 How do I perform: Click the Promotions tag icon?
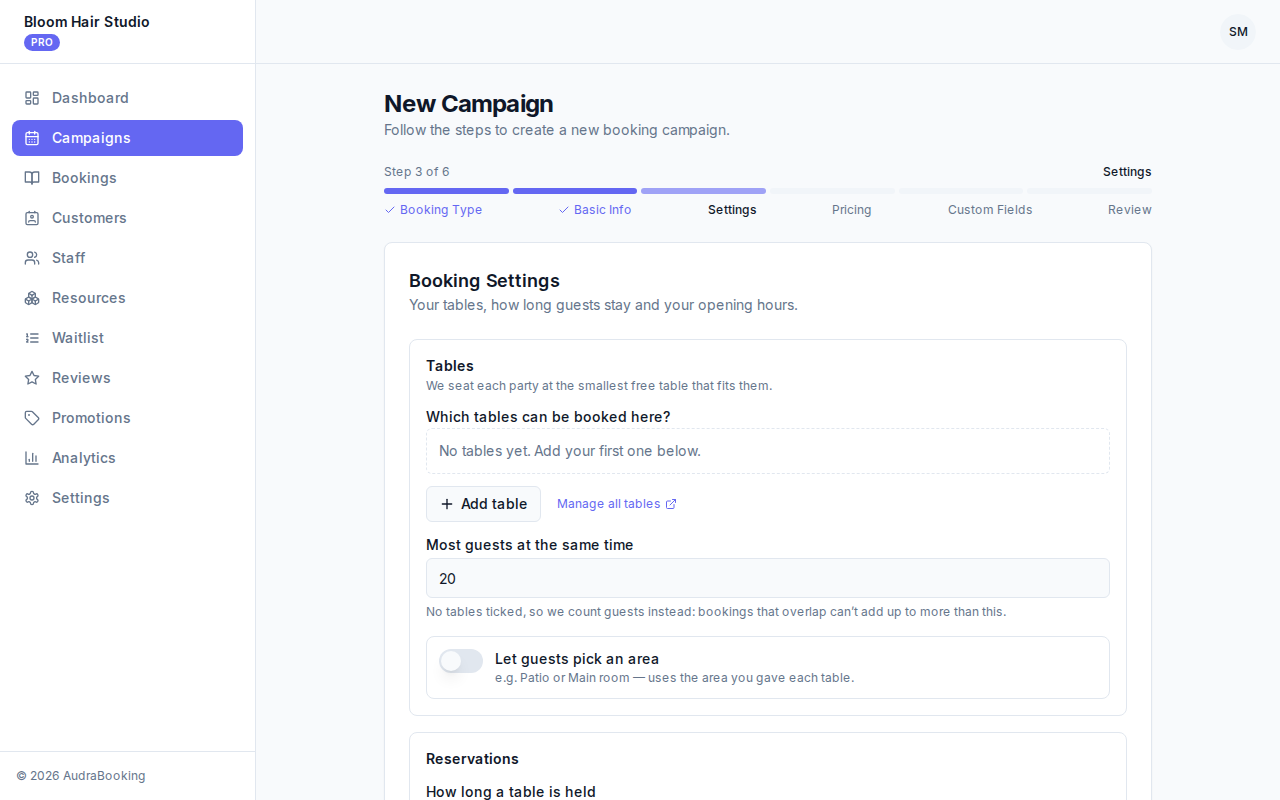coord(32,418)
